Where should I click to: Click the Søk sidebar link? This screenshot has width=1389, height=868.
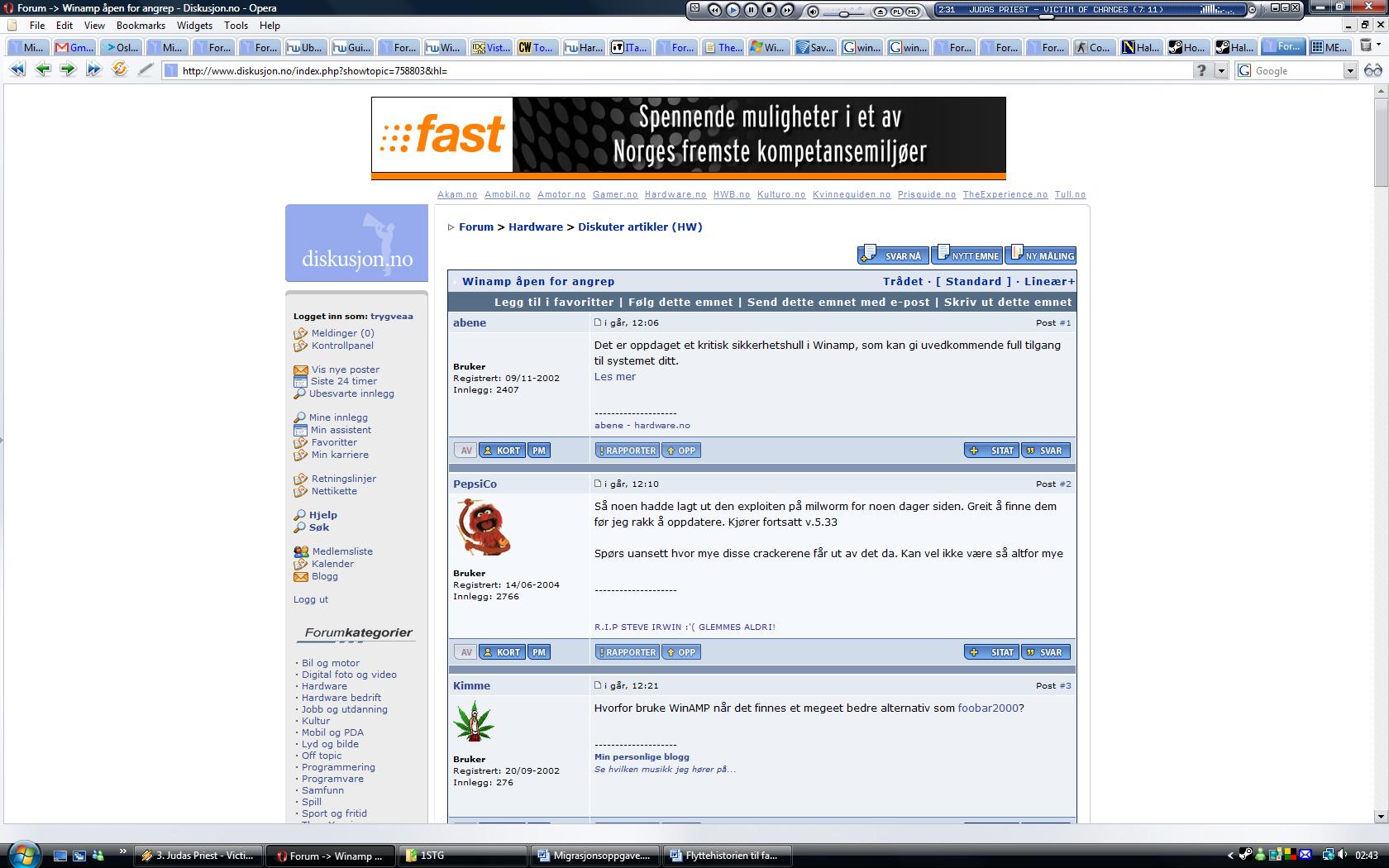319,527
